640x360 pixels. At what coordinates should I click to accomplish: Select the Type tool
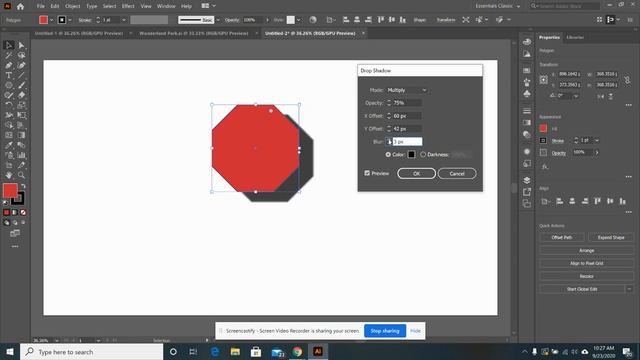[9, 75]
